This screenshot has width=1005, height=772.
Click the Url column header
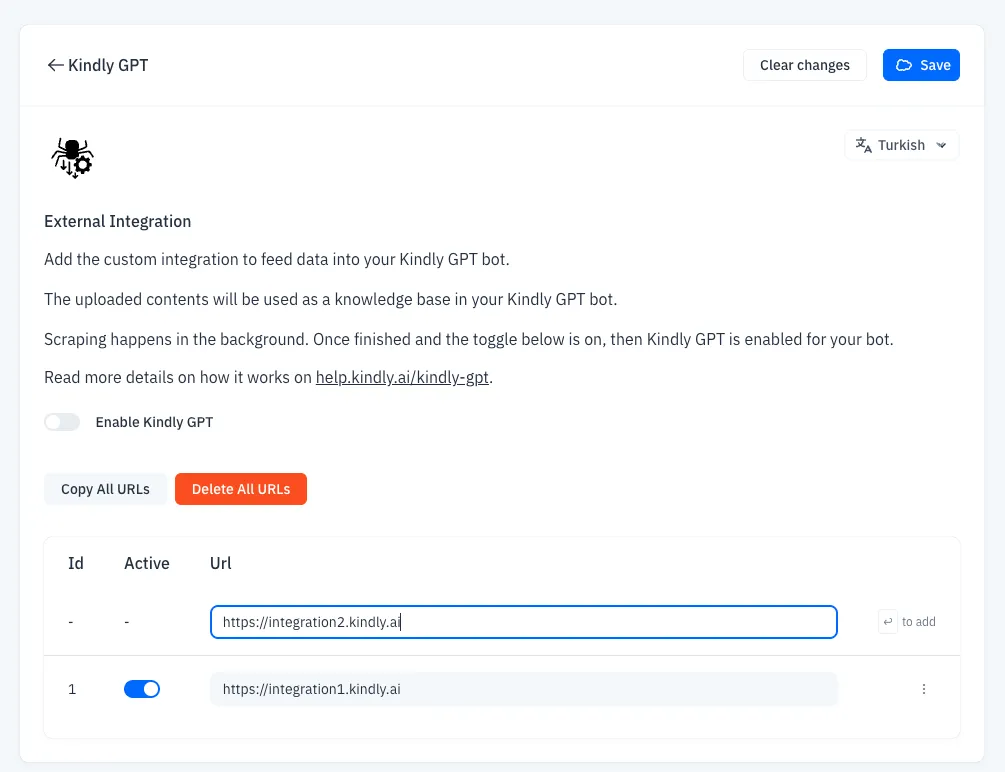(x=220, y=563)
